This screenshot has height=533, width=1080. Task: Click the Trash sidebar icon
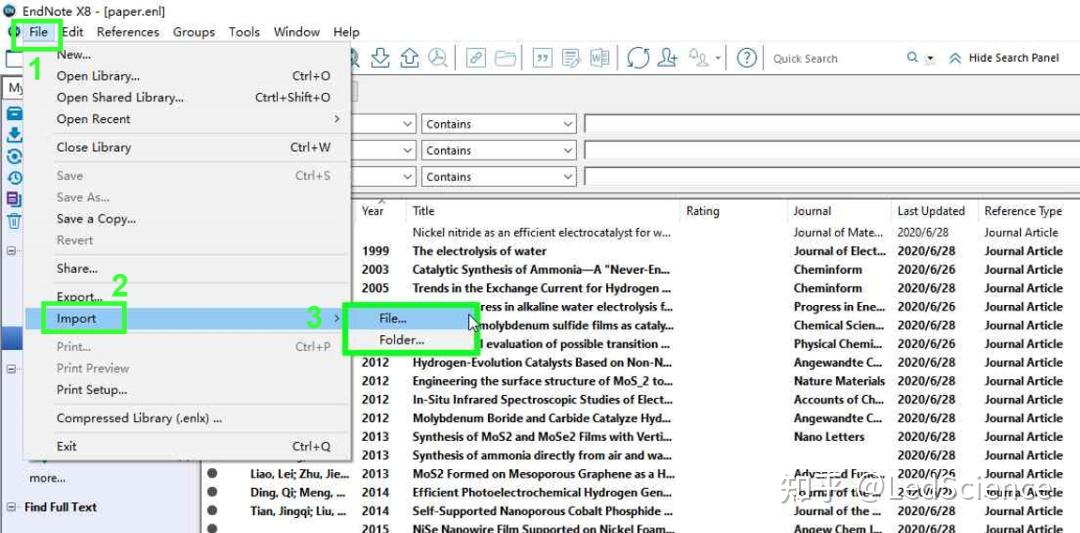(14, 221)
